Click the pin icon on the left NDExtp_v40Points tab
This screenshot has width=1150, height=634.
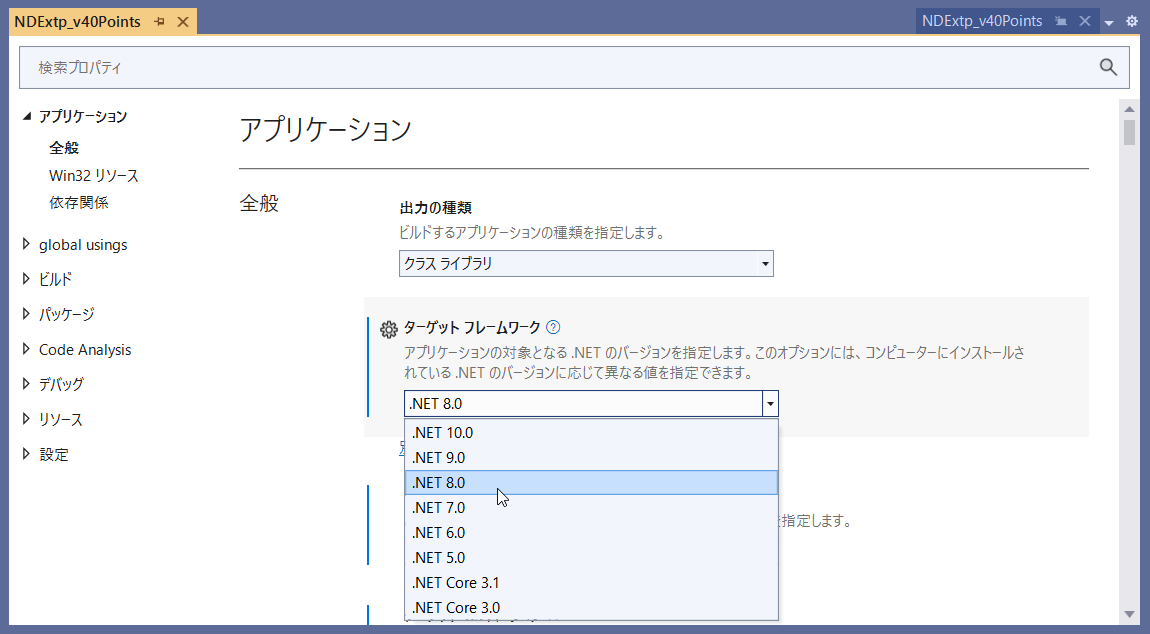click(x=159, y=22)
